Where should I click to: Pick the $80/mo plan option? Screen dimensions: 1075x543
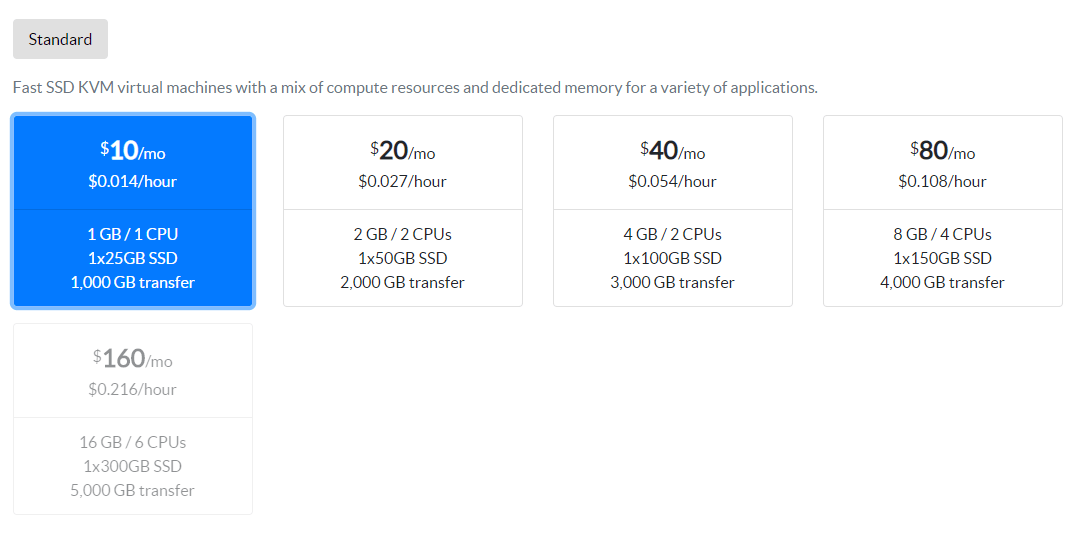943,210
